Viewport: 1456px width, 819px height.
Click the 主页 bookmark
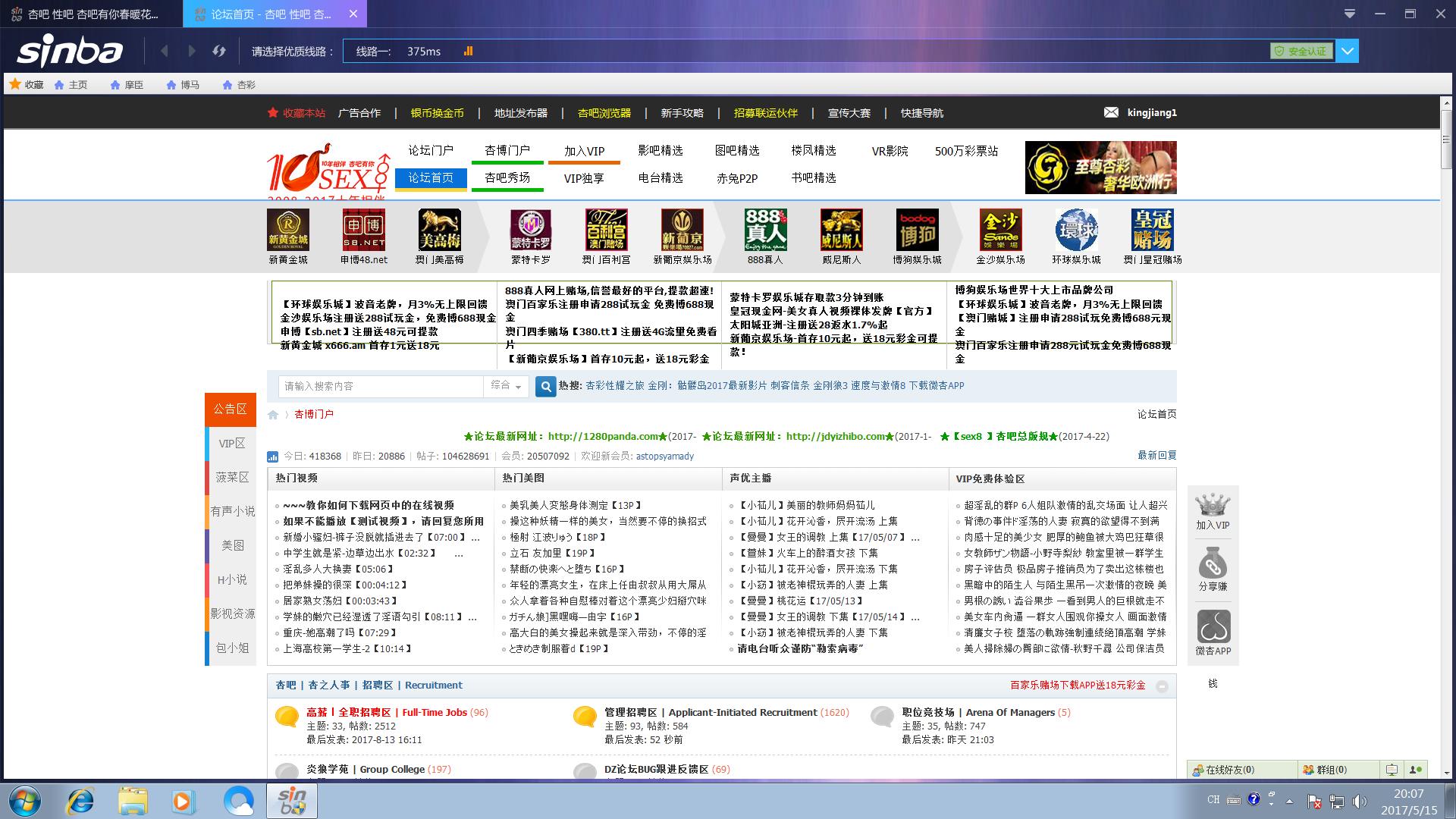point(71,85)
